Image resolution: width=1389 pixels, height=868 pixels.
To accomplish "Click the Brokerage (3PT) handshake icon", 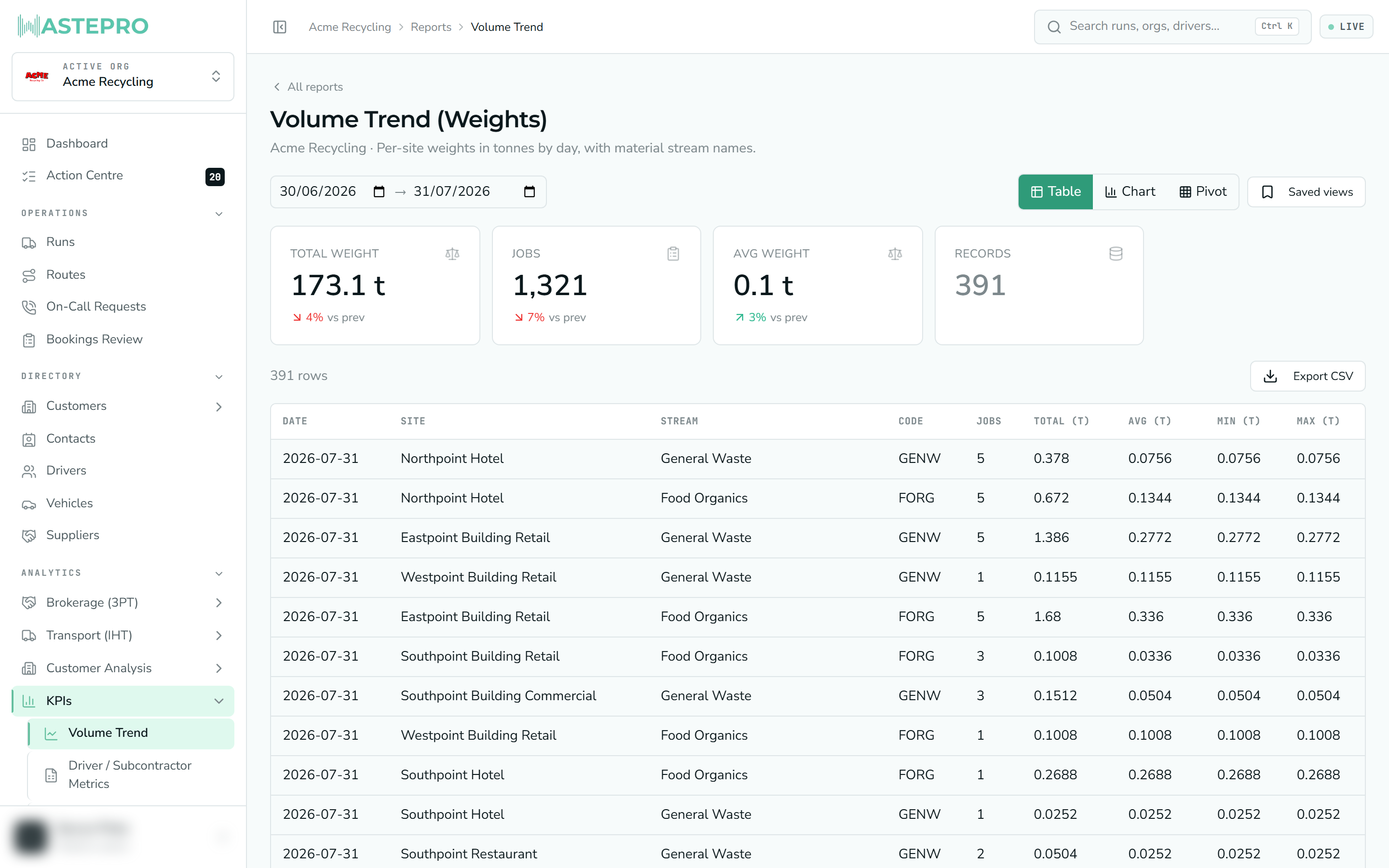I will click(29, 603).
